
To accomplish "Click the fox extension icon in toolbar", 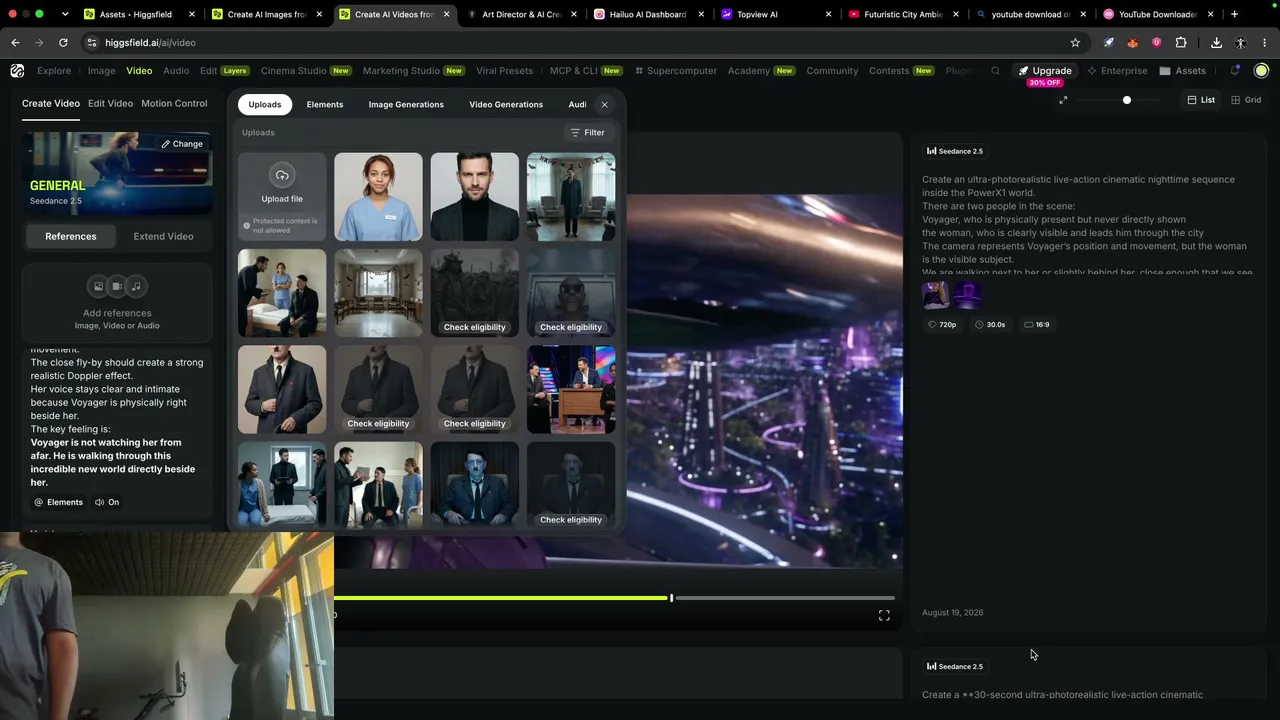I will click(1133, 43).
